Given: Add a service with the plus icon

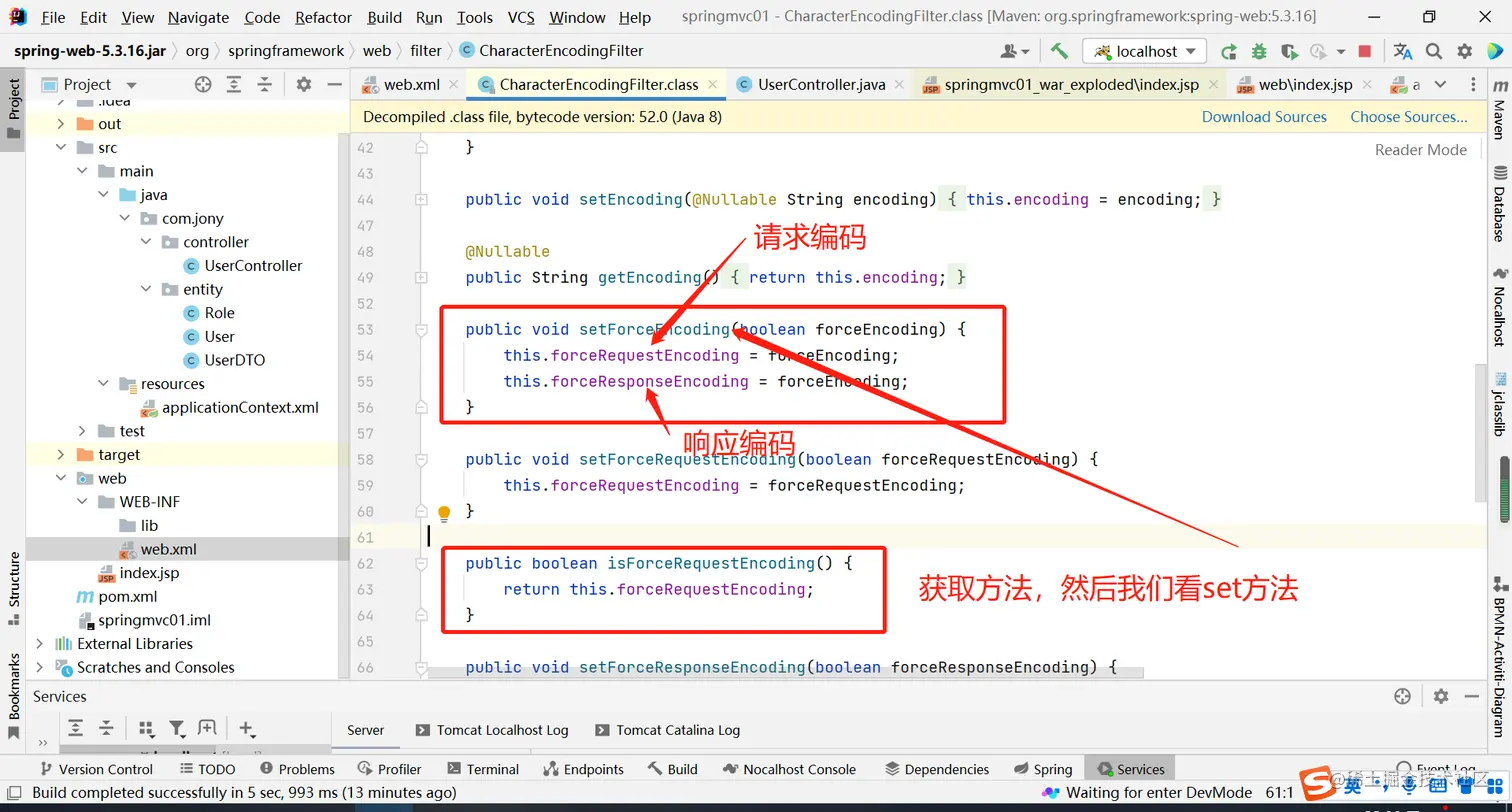Looking at the screenshot, I should click(x=247, y=728).
